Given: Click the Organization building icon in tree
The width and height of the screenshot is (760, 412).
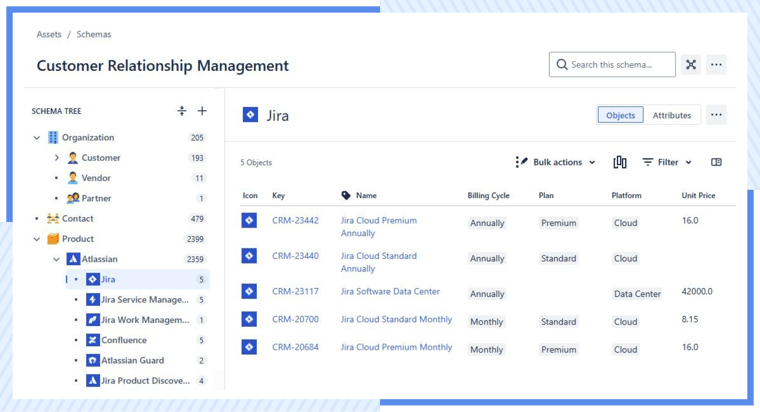Looking at the screenshot, I should point(53,137).
